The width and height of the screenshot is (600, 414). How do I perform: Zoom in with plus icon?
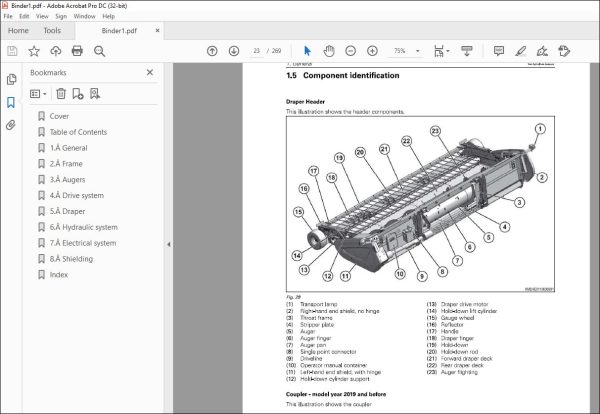pyautogui.click(x=372, y=51)
